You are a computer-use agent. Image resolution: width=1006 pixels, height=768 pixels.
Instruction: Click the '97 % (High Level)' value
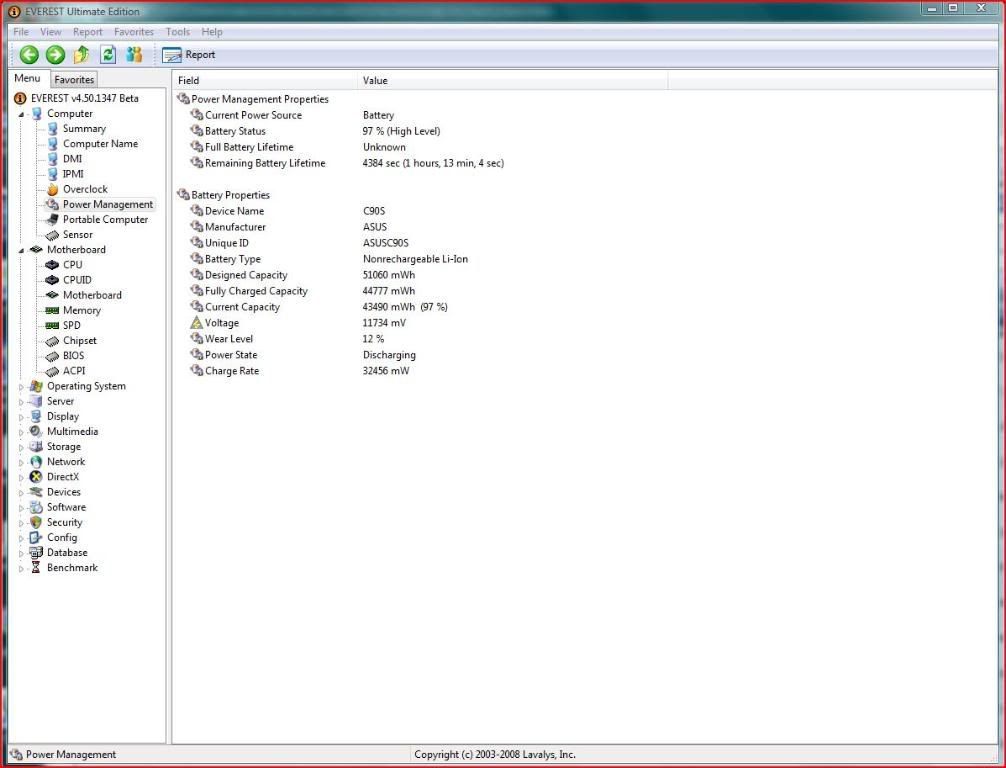point(401,132)
